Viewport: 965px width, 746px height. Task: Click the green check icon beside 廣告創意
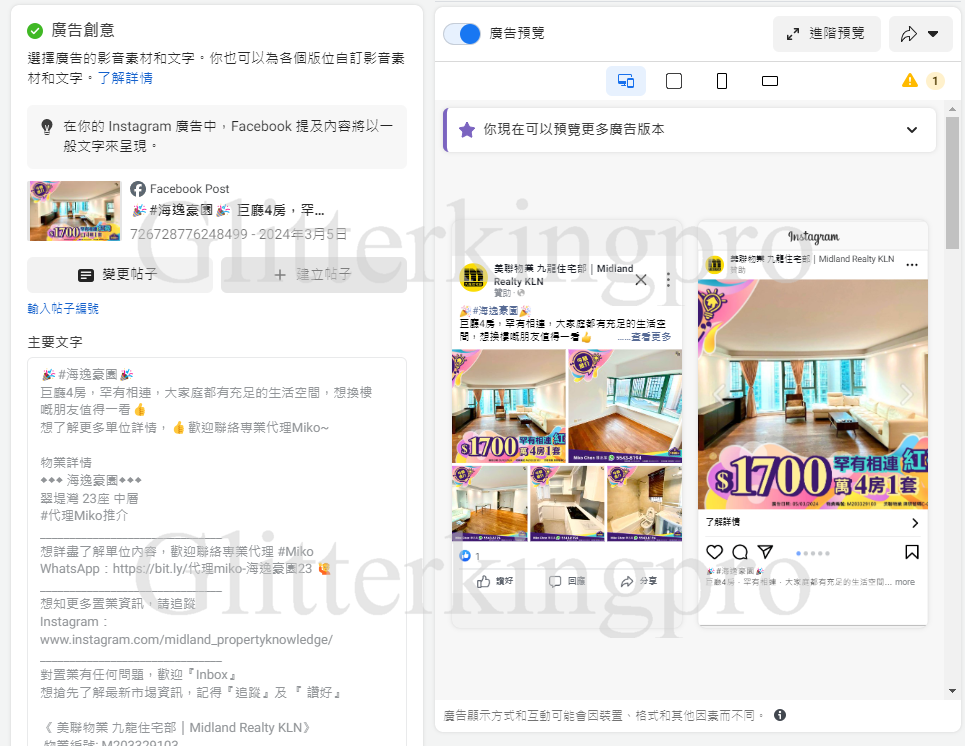coord(35,30)
